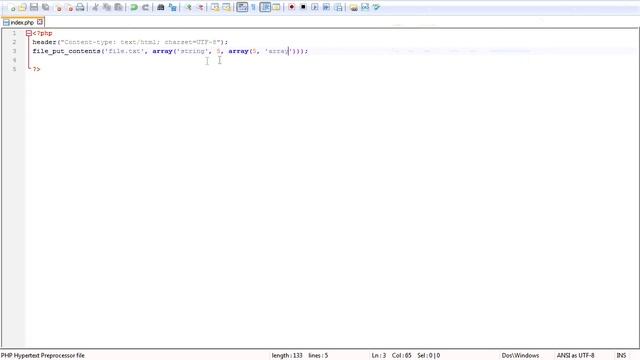Create a new file with the New icon
The width and height of the screenshot is (640, 360).
pyautogui.click(x=12, y=7)
